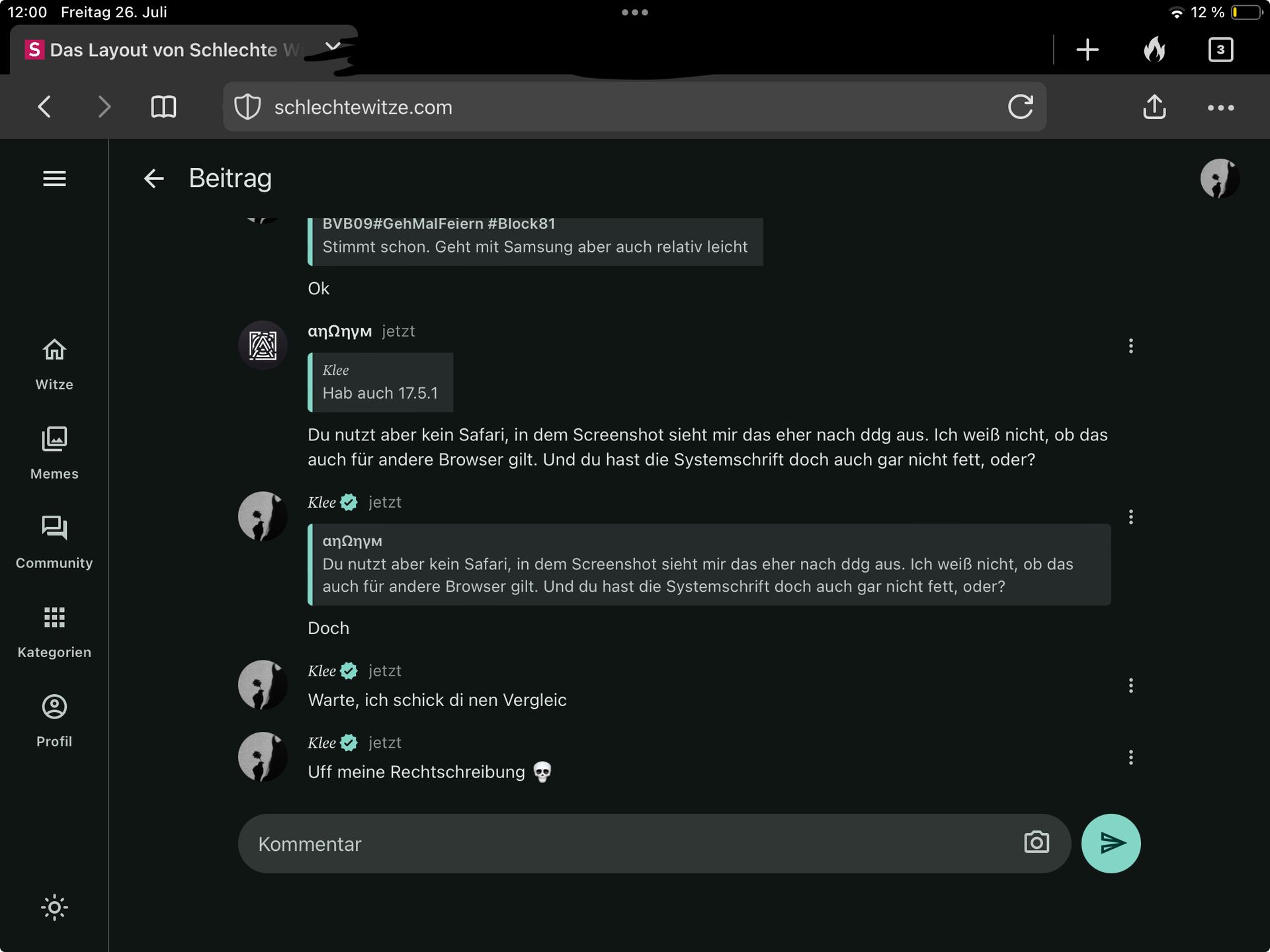The image size is (1270, 952).
Task: Open options for αηΩηγм's comment
Action: (1130, 346)
